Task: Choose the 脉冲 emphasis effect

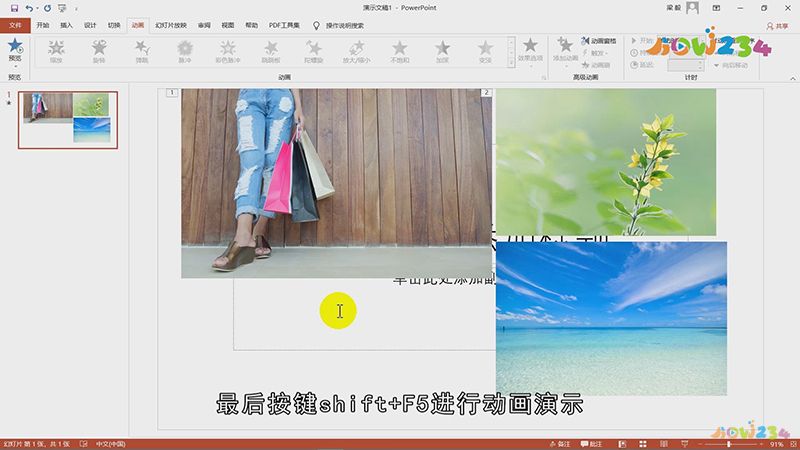Action: (185, 51)
